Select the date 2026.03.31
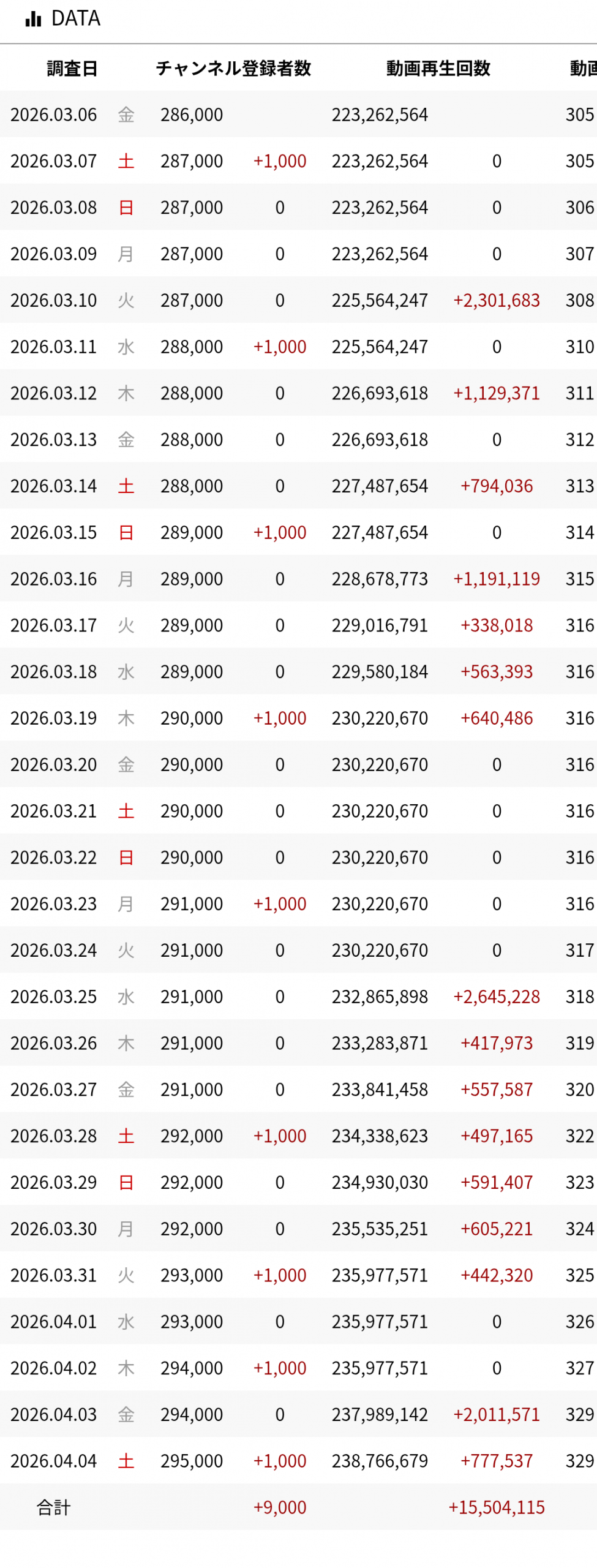 click(x=54, y=1275)
